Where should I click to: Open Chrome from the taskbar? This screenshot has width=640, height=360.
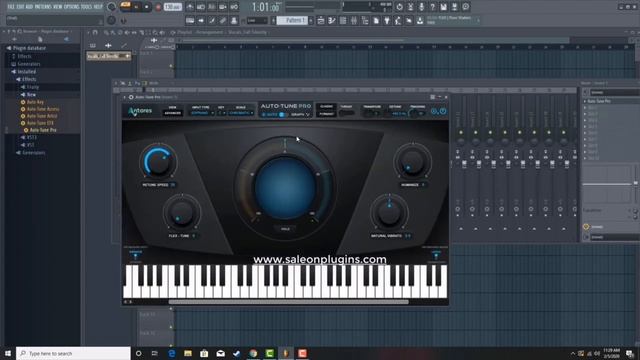pyautogui.click(x=253, y=353)
